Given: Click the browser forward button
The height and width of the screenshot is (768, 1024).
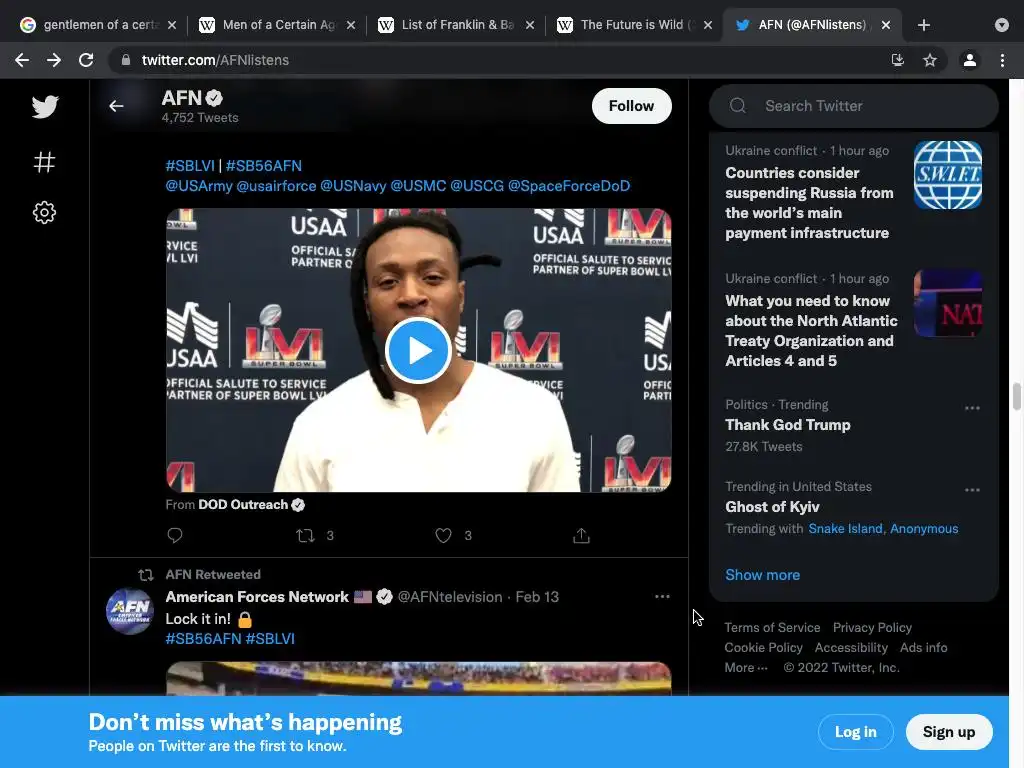Looking at the screenshot, I should pos(54,60).
